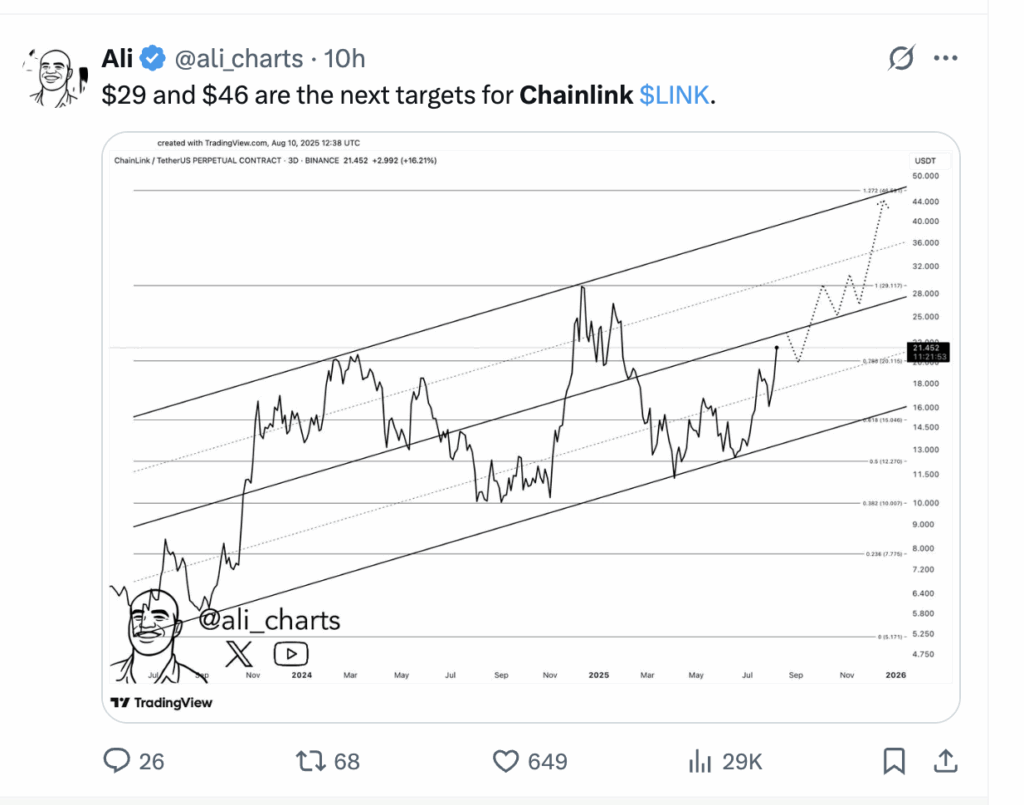Share the post via upload icon

[946, 761]
